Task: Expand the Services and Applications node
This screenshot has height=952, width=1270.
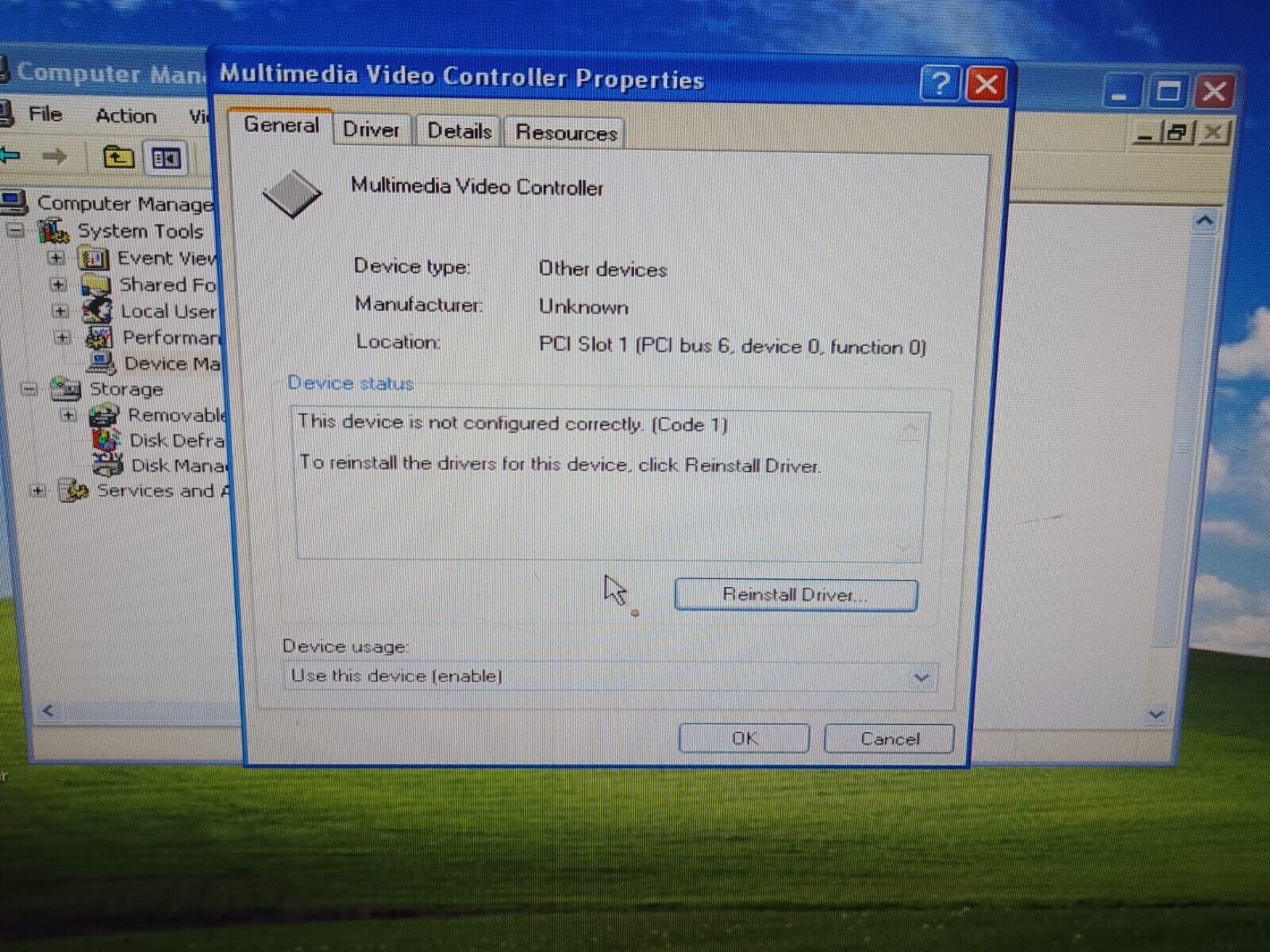Action: point(37,490)
